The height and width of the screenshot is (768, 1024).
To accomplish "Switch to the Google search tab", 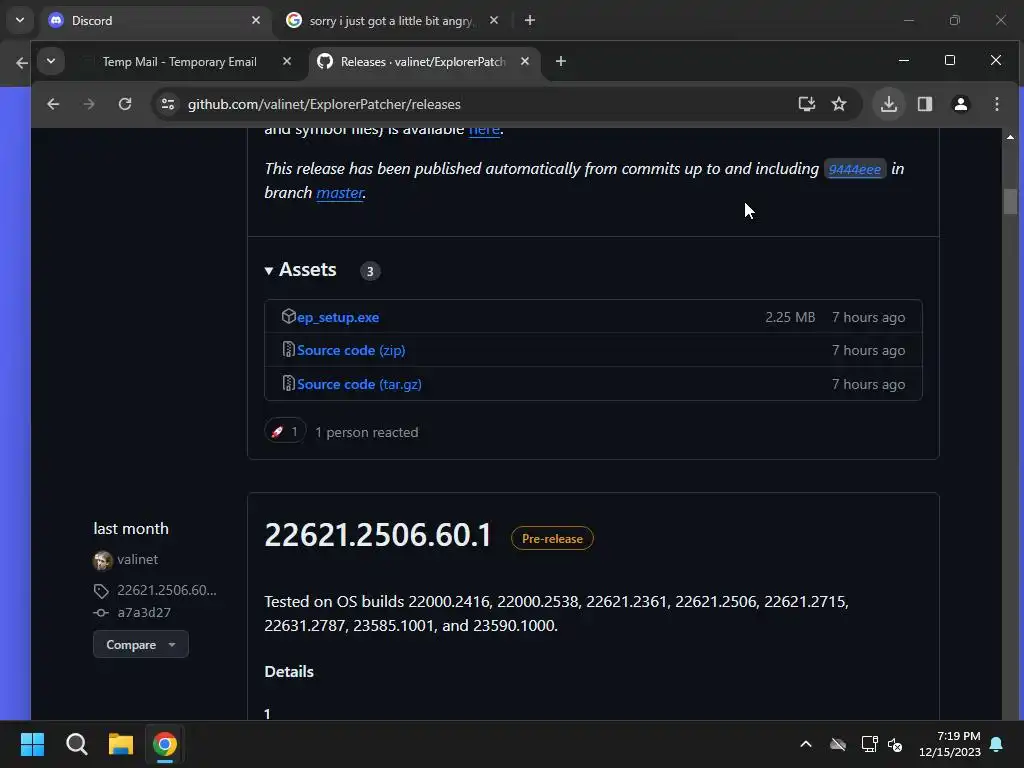I will pos(390,21).
